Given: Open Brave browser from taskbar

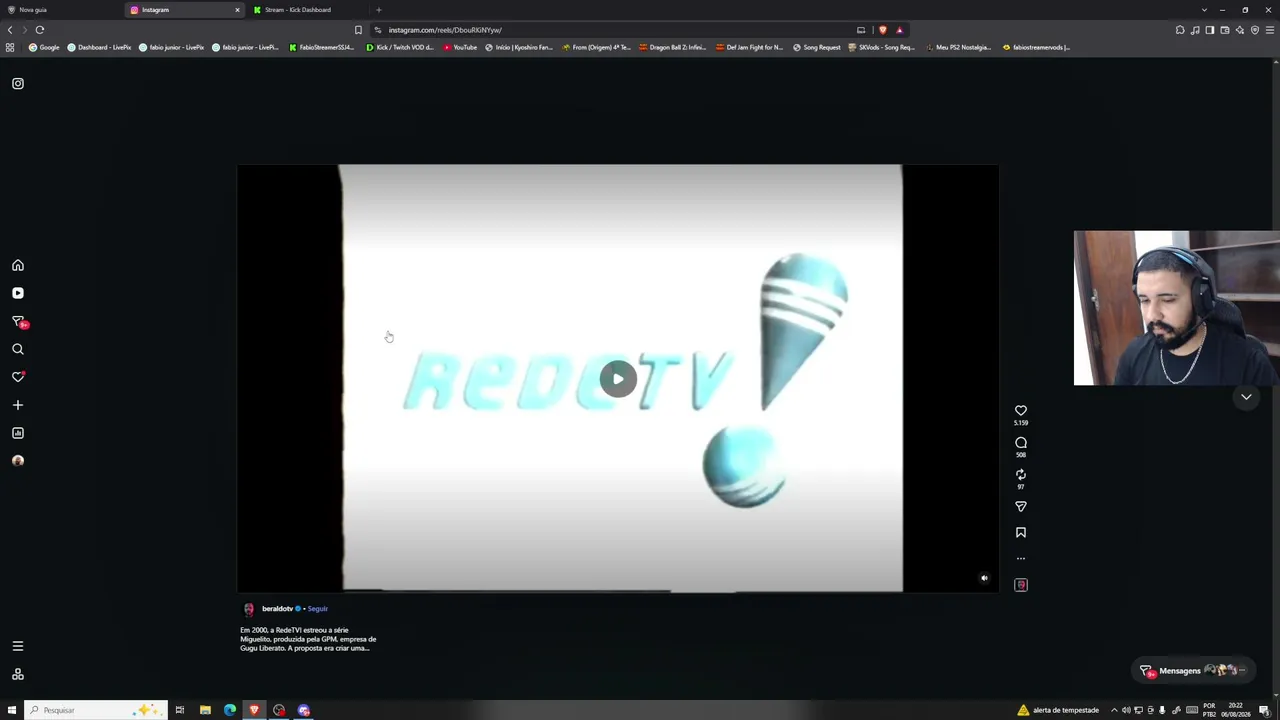Looking at the screenshot, I should [254, 710].
